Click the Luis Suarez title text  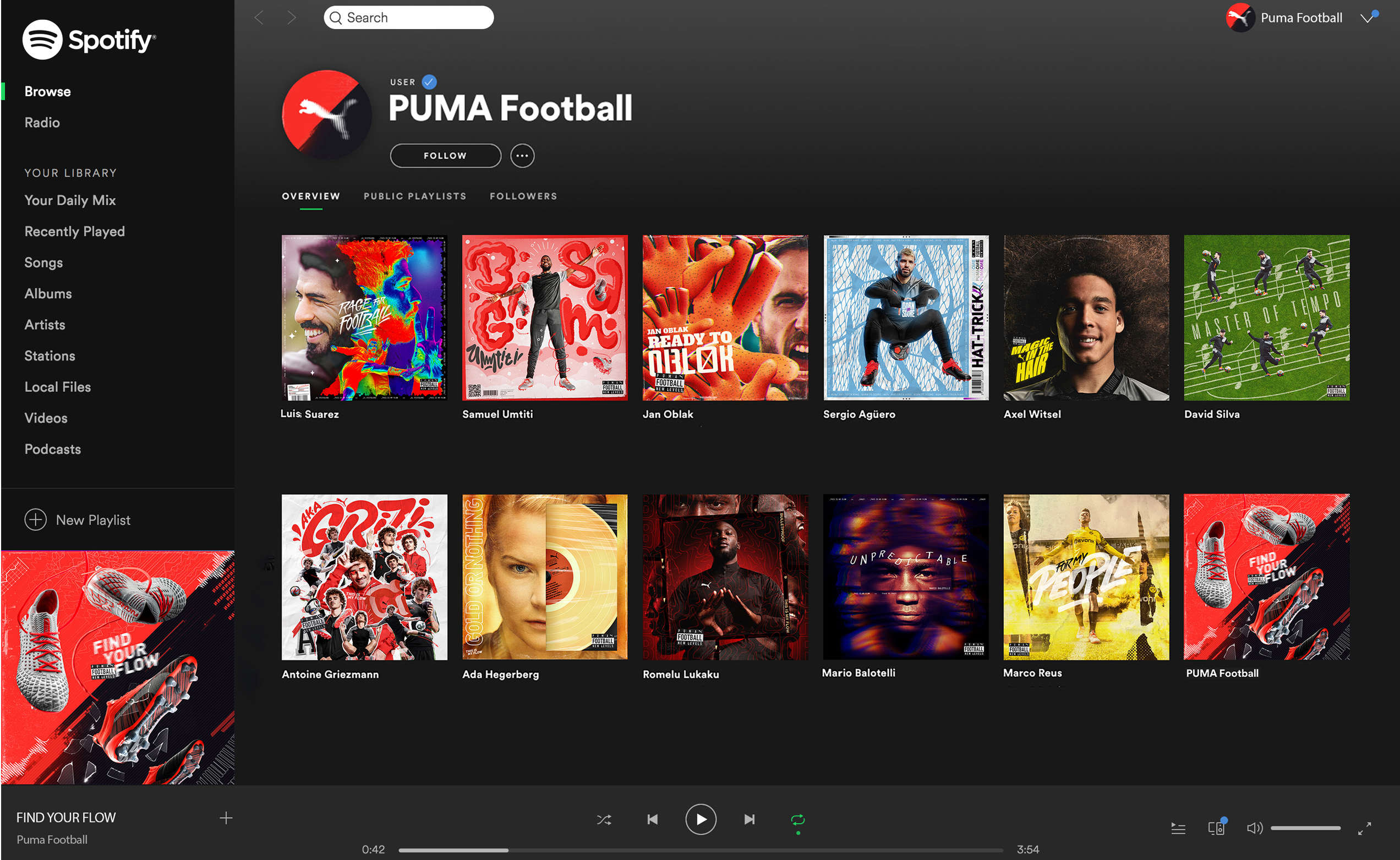309,414
